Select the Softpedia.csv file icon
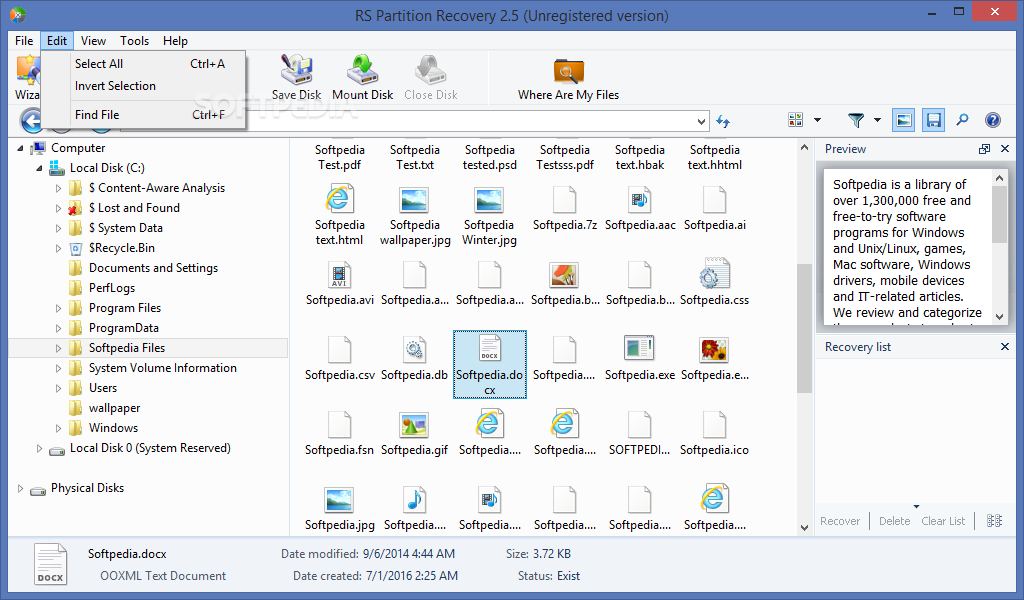Image resolution: width=1024 pixels, height=600 pixels. [x=340, y=350]
